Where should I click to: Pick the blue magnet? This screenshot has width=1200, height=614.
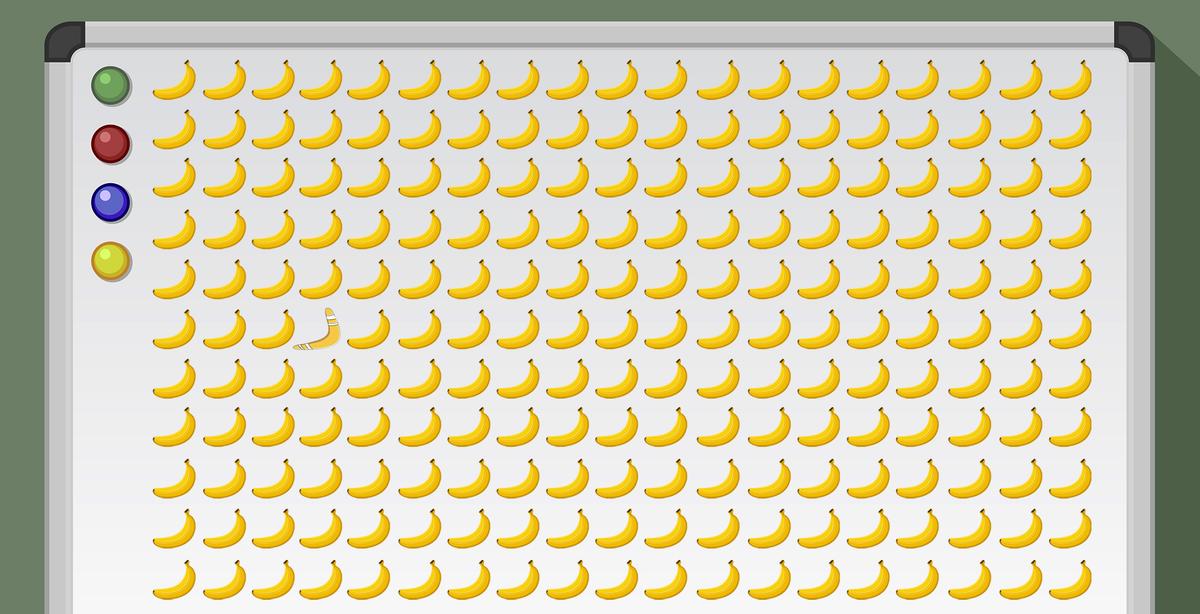click(110, 203)
